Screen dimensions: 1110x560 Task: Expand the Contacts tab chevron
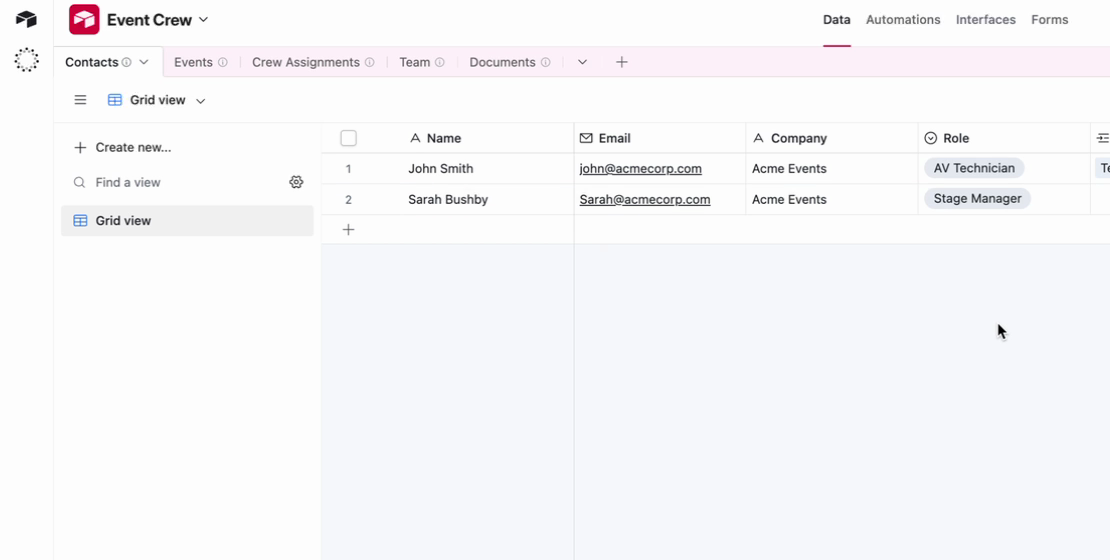(144, 62)
